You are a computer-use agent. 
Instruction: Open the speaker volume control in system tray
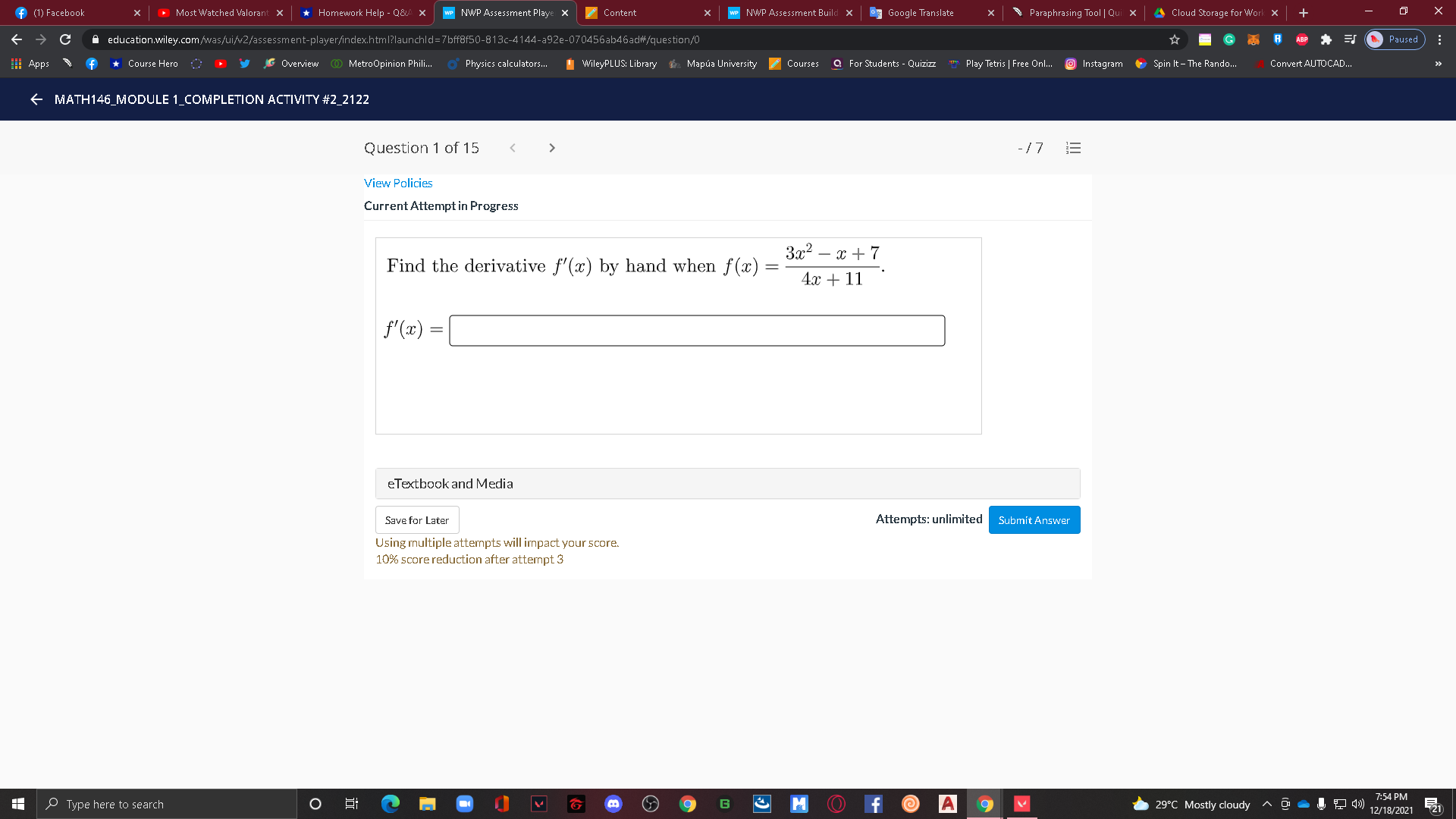[x=1357, y=804]
